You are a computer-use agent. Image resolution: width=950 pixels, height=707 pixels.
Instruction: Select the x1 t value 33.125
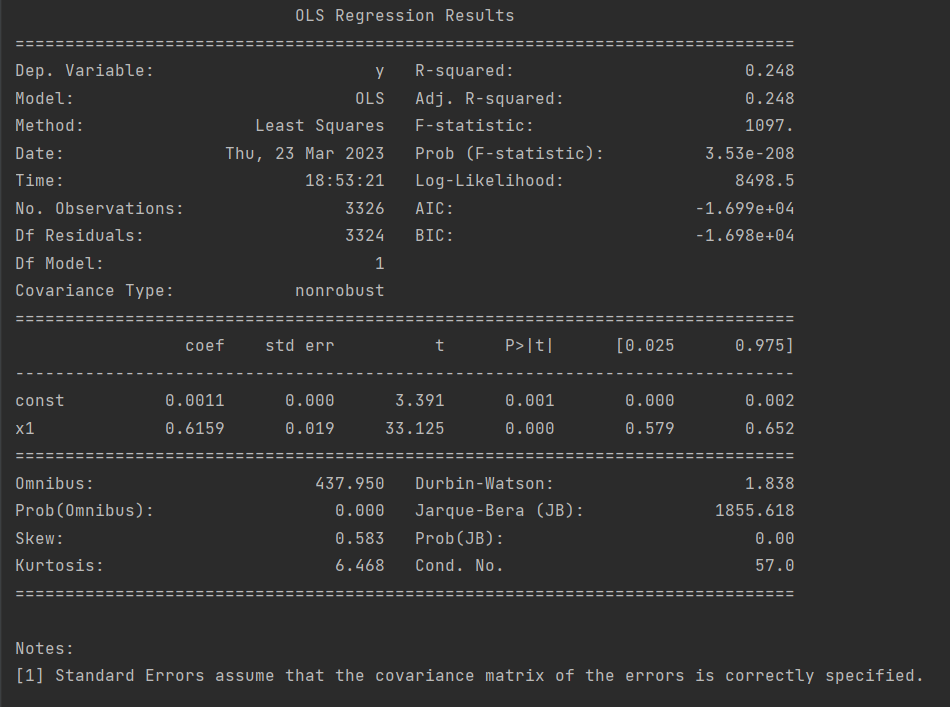pos(414,429)
